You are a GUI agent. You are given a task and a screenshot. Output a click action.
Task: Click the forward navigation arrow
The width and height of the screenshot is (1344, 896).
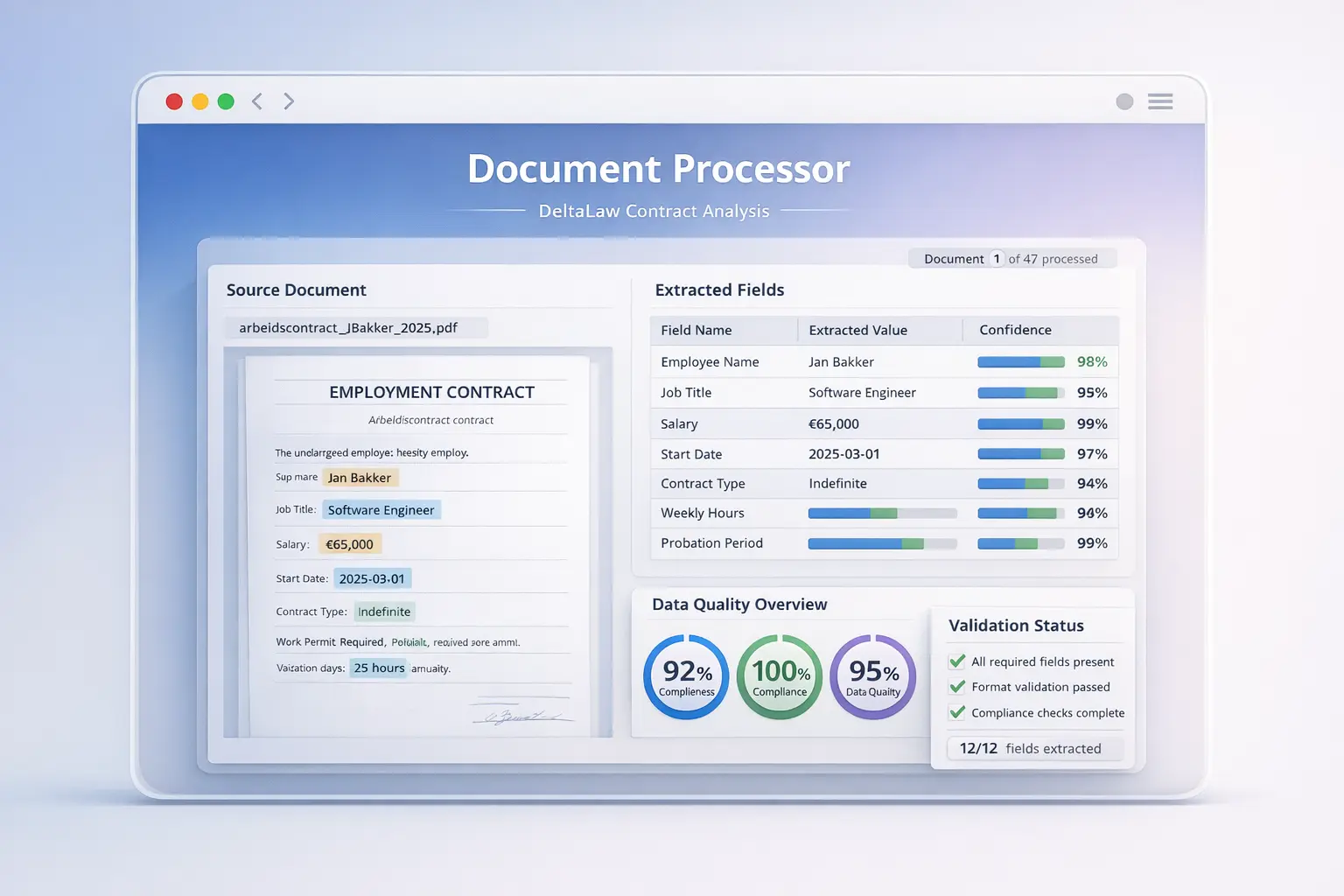pyautogui.click(x=289, y=101)
